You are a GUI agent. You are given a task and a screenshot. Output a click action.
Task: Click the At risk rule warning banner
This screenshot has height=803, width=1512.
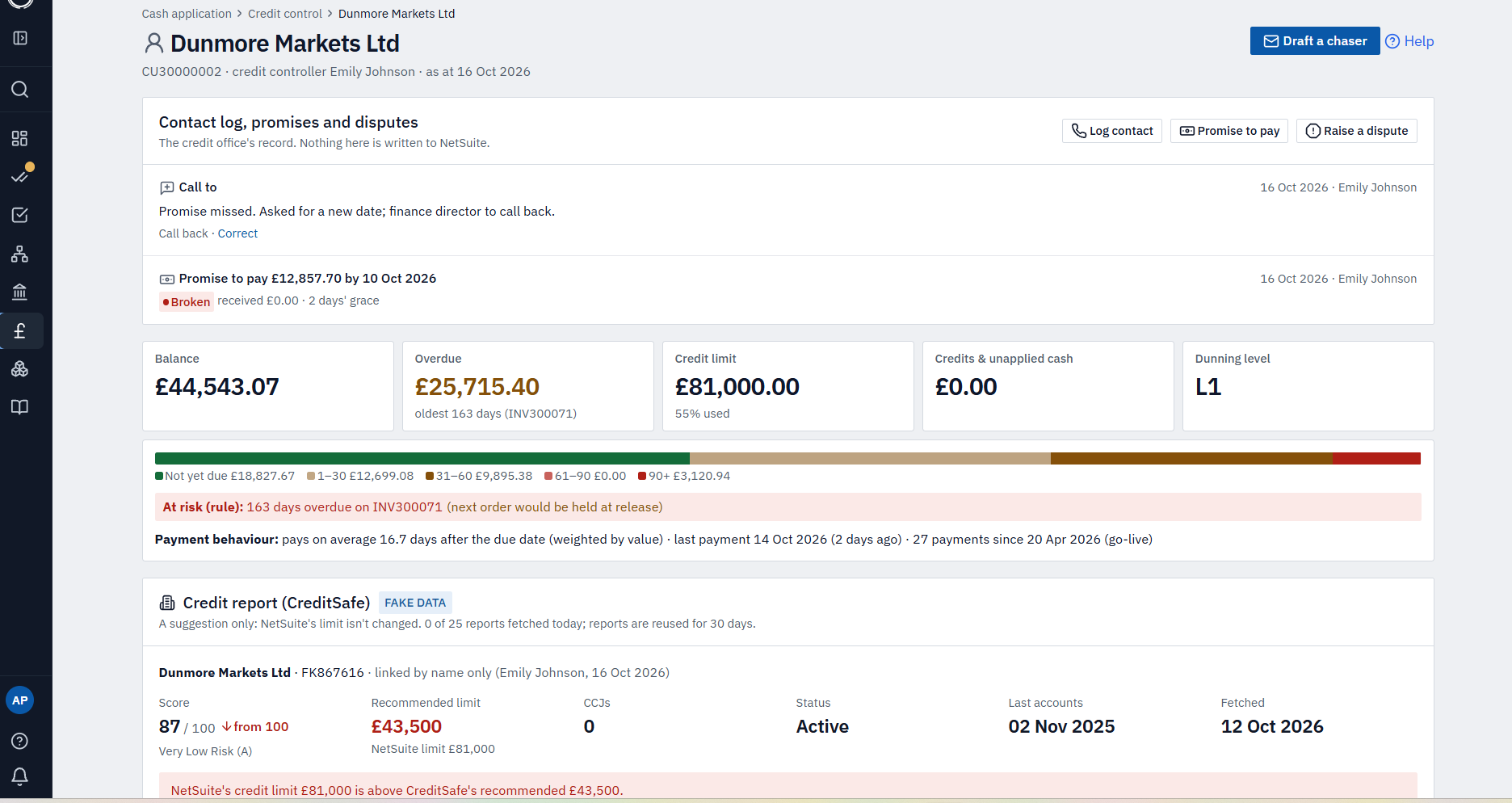[788, 507]
